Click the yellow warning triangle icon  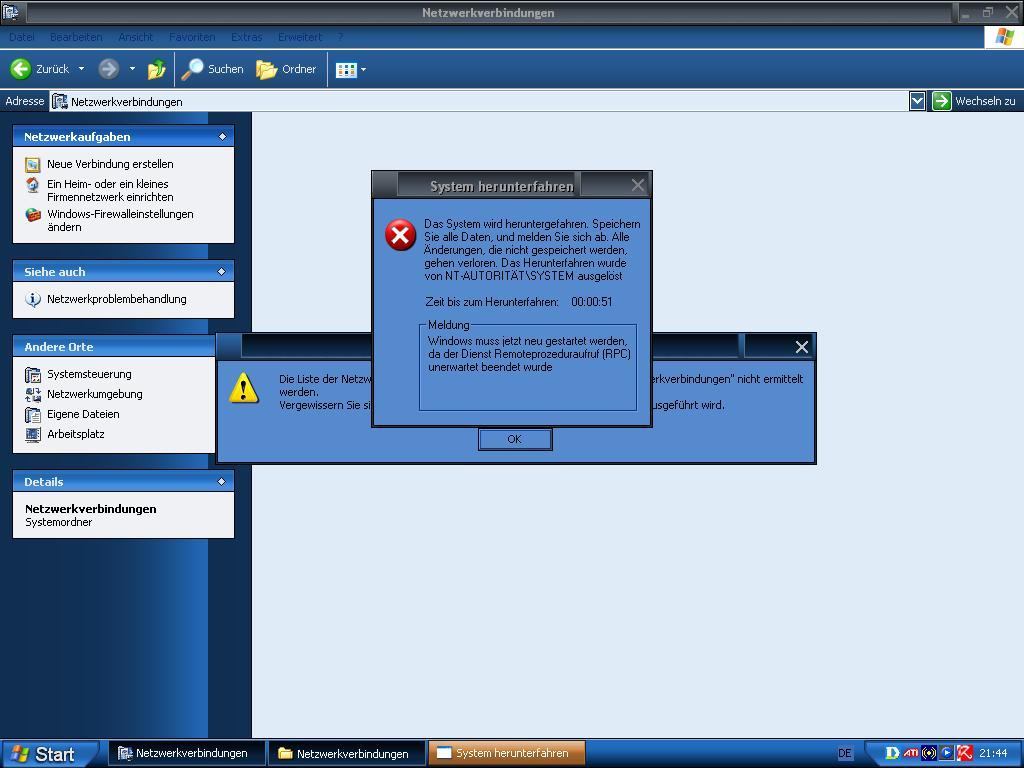(x=244, y=388)
